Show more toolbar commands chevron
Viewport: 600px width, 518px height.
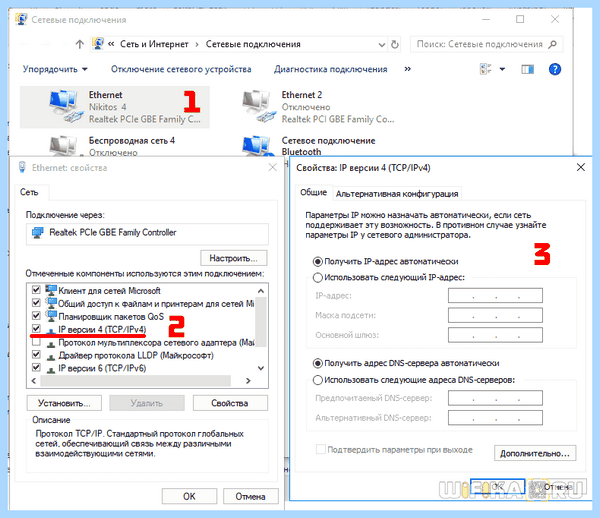[x=408, y=69]
